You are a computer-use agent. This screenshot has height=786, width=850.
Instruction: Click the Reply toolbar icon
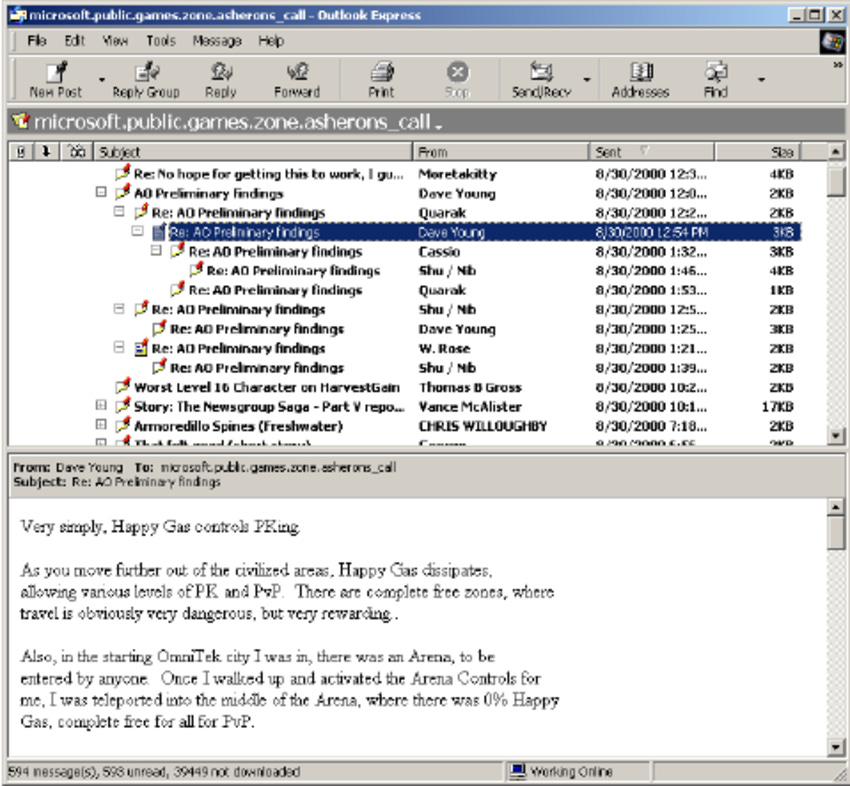click(221, 72)
